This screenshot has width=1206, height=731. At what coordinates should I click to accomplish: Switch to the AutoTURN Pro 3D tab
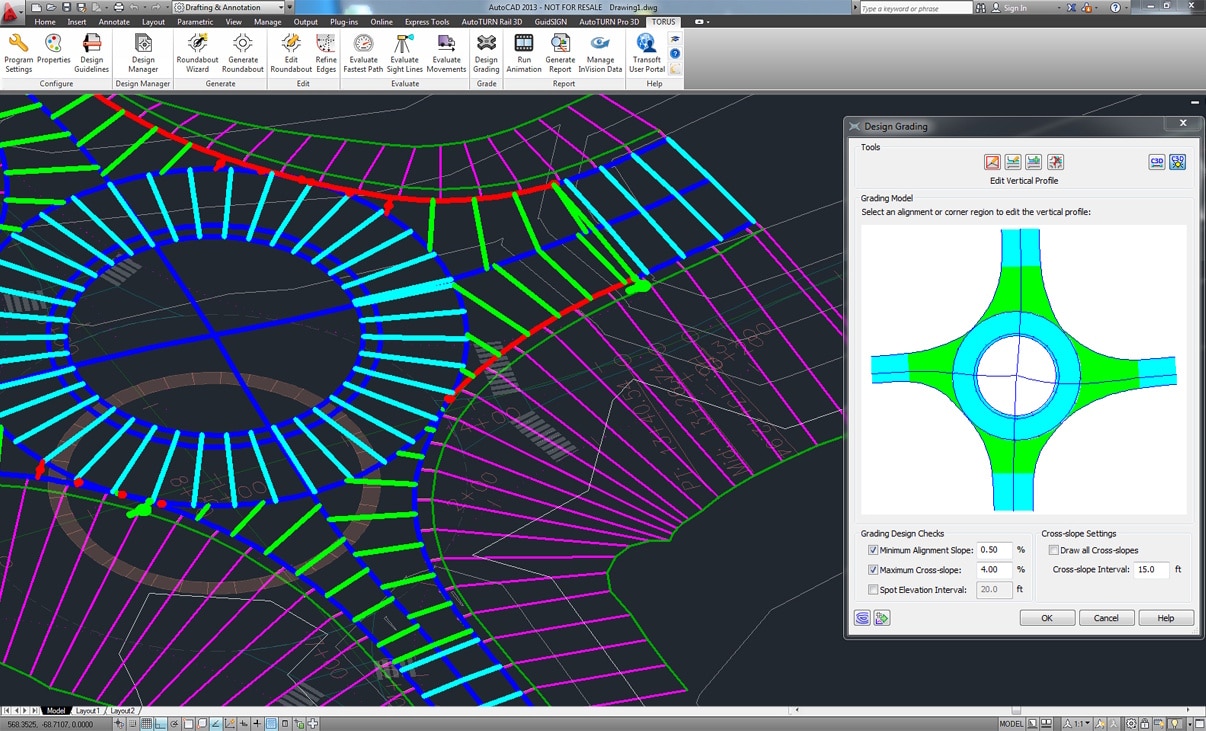pos(609,21)
